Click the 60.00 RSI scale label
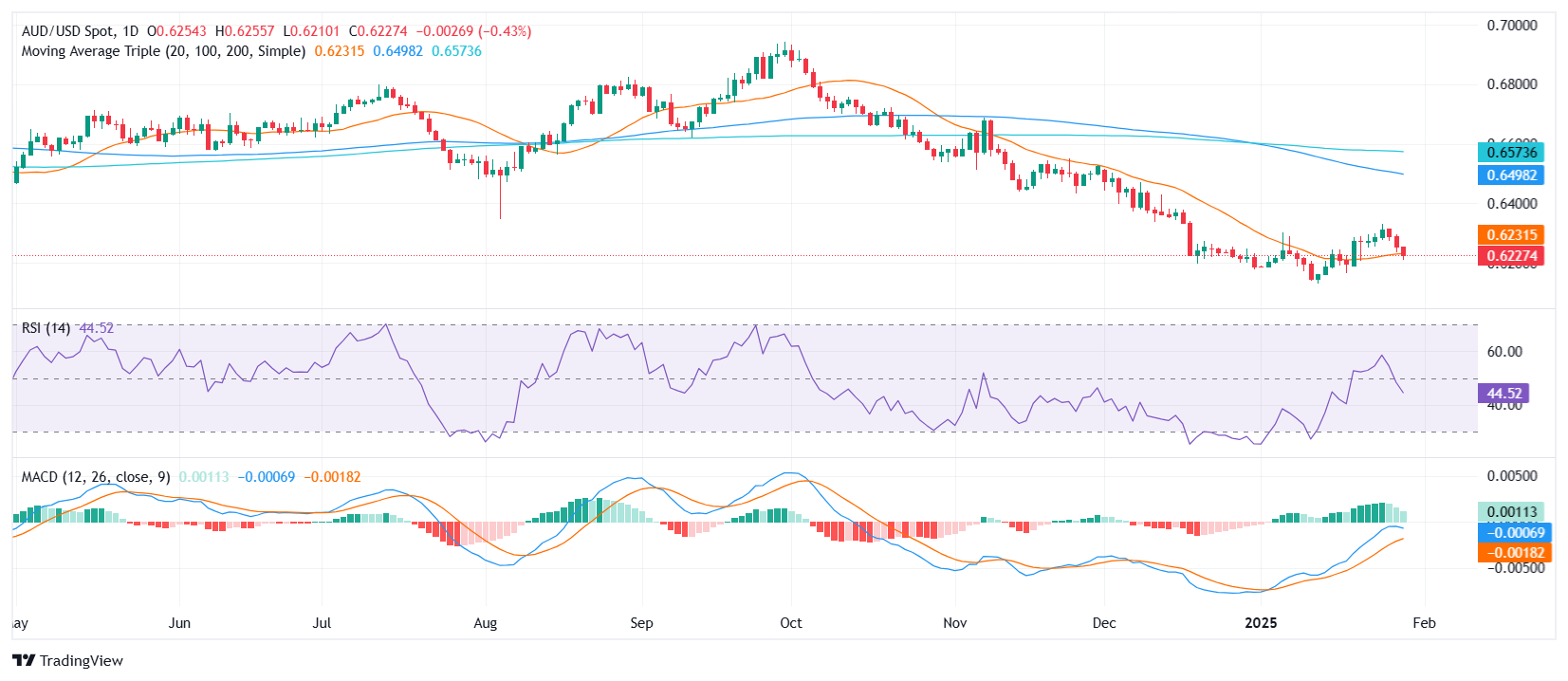This screenshot has height=681, width=1568. (x=1503, y=352)
